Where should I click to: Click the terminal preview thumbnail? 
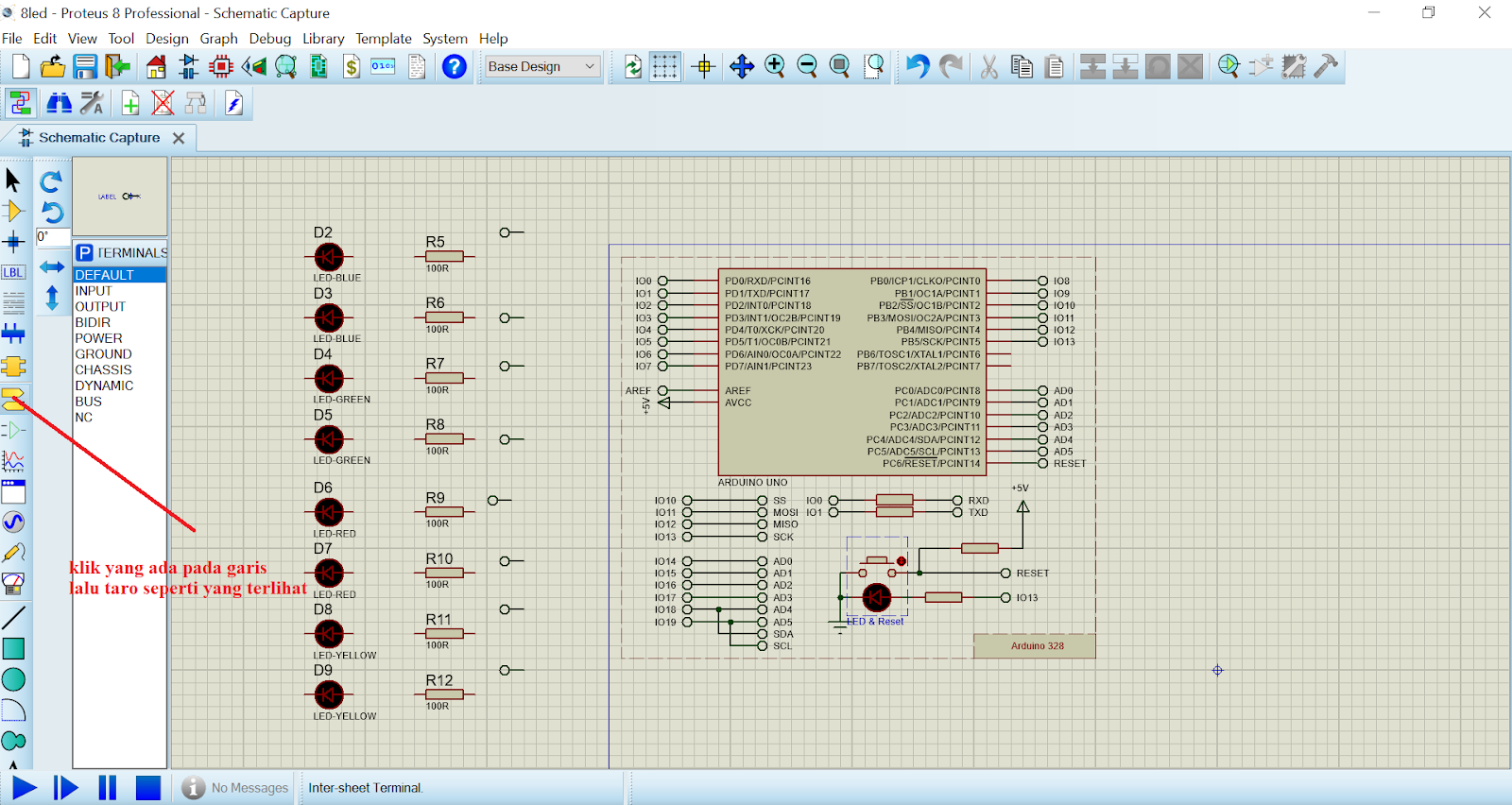tap(120, 197)
